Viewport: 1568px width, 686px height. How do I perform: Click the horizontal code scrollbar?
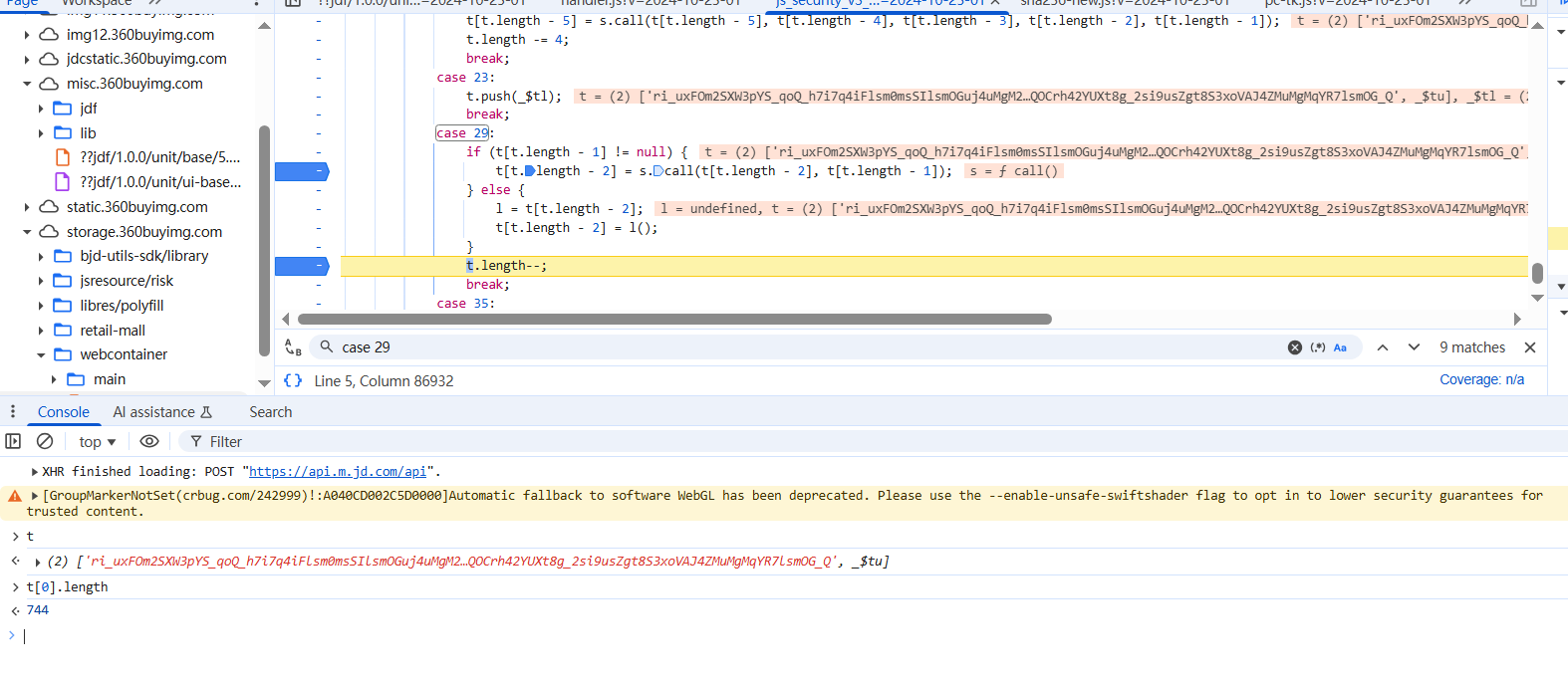674,320
